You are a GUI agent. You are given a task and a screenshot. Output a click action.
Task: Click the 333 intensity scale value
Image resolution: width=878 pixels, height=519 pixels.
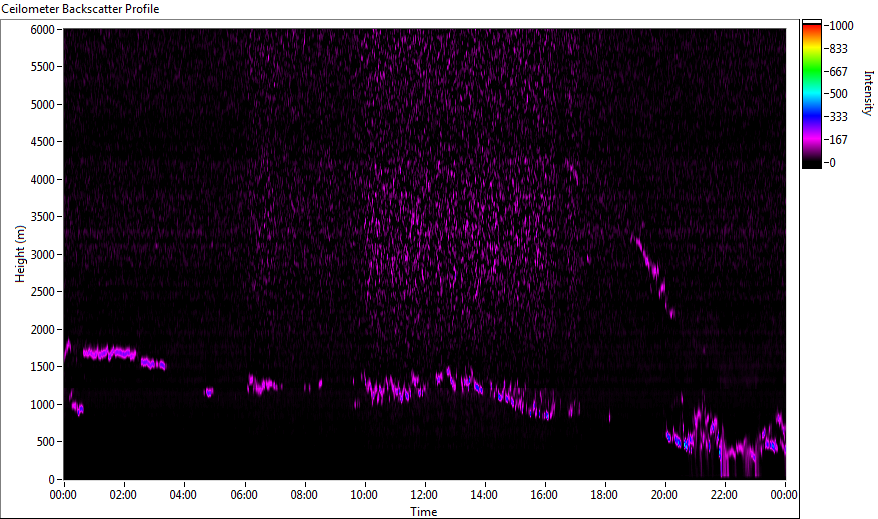pyautogui.click(x=838, y=117)
